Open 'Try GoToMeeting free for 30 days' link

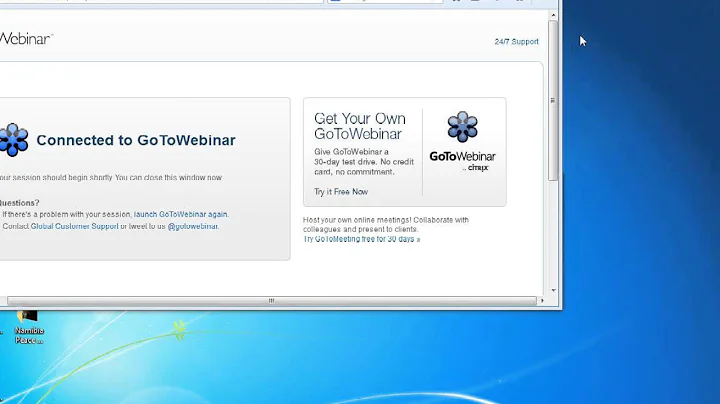361,239
